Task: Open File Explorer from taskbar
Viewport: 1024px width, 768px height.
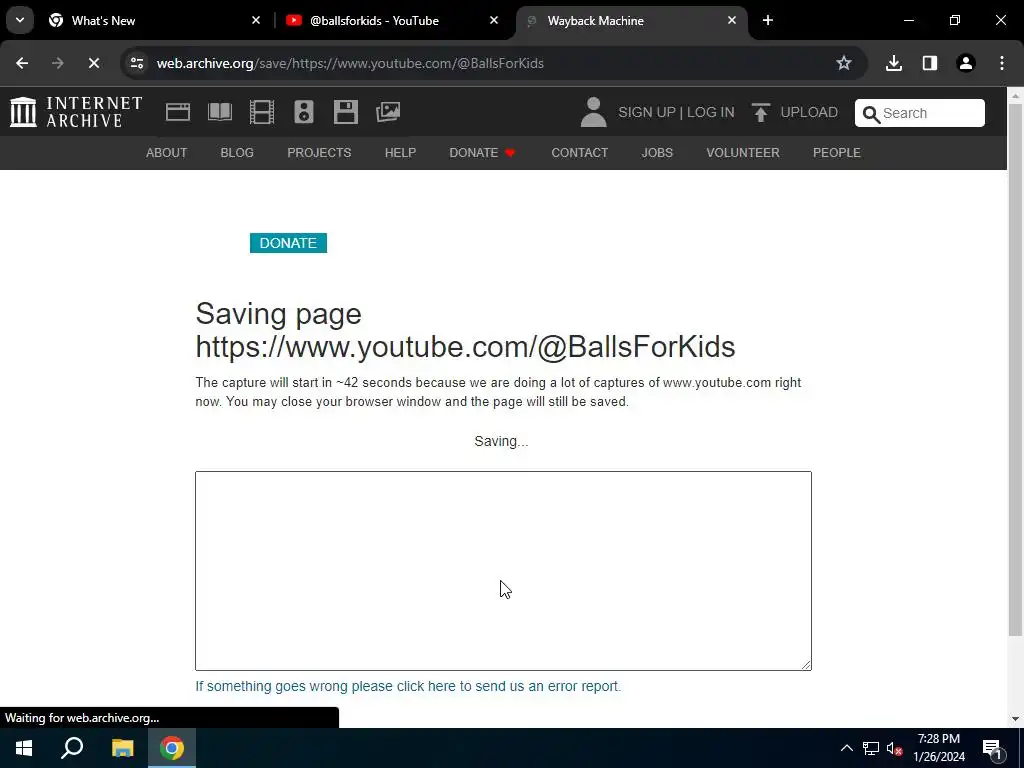Action: click(122, 748)
